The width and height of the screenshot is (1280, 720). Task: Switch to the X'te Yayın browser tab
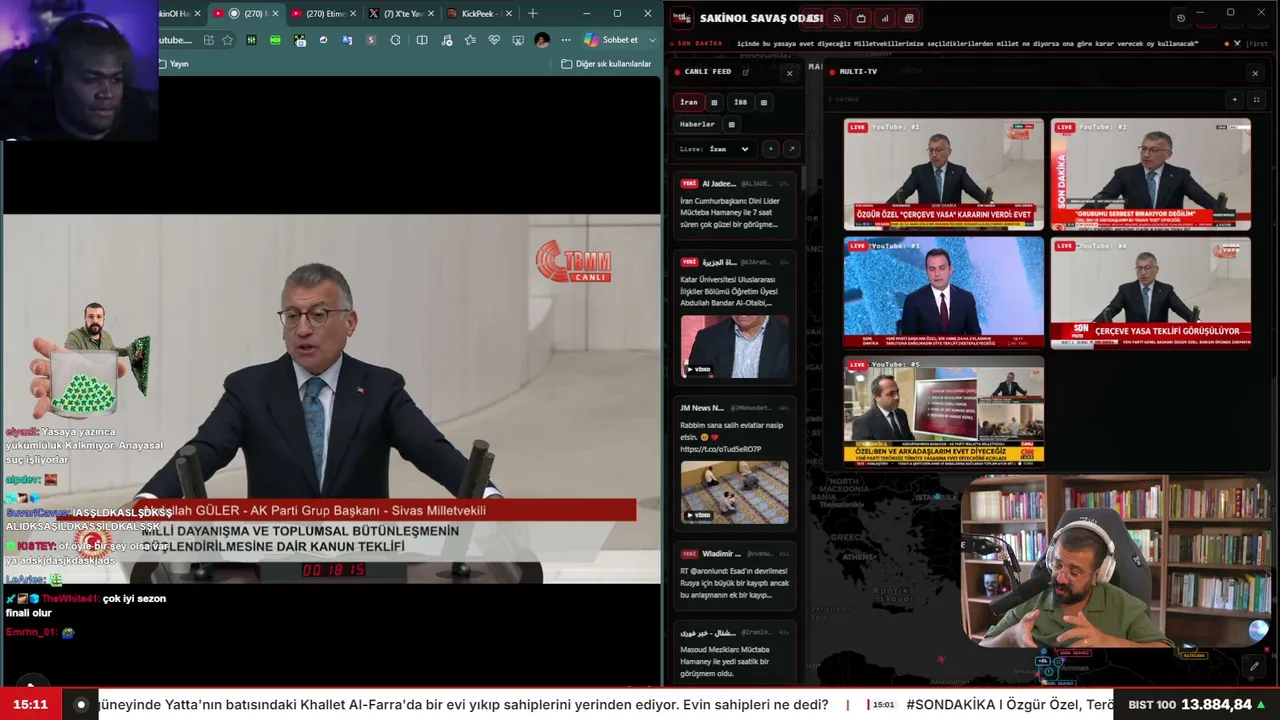401,14
